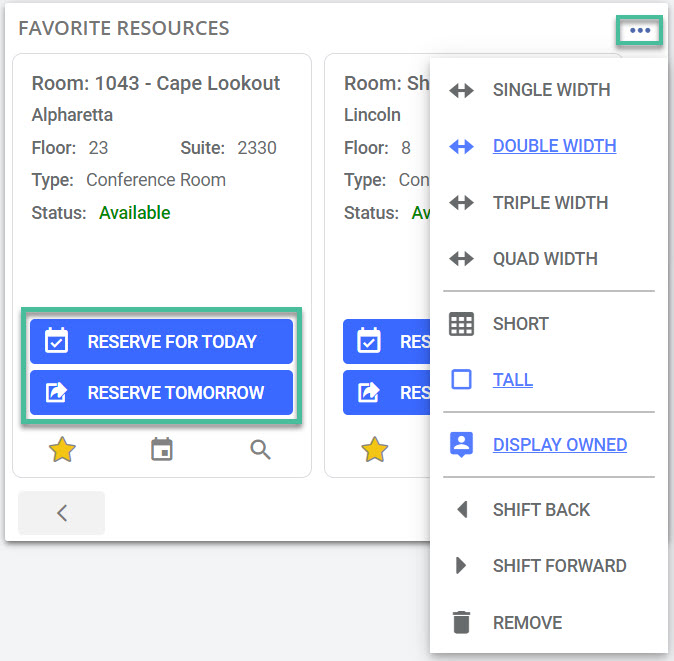
Task: Click the trash icon next to Remove
Action: pyautogui.click(x=461, y=622)
